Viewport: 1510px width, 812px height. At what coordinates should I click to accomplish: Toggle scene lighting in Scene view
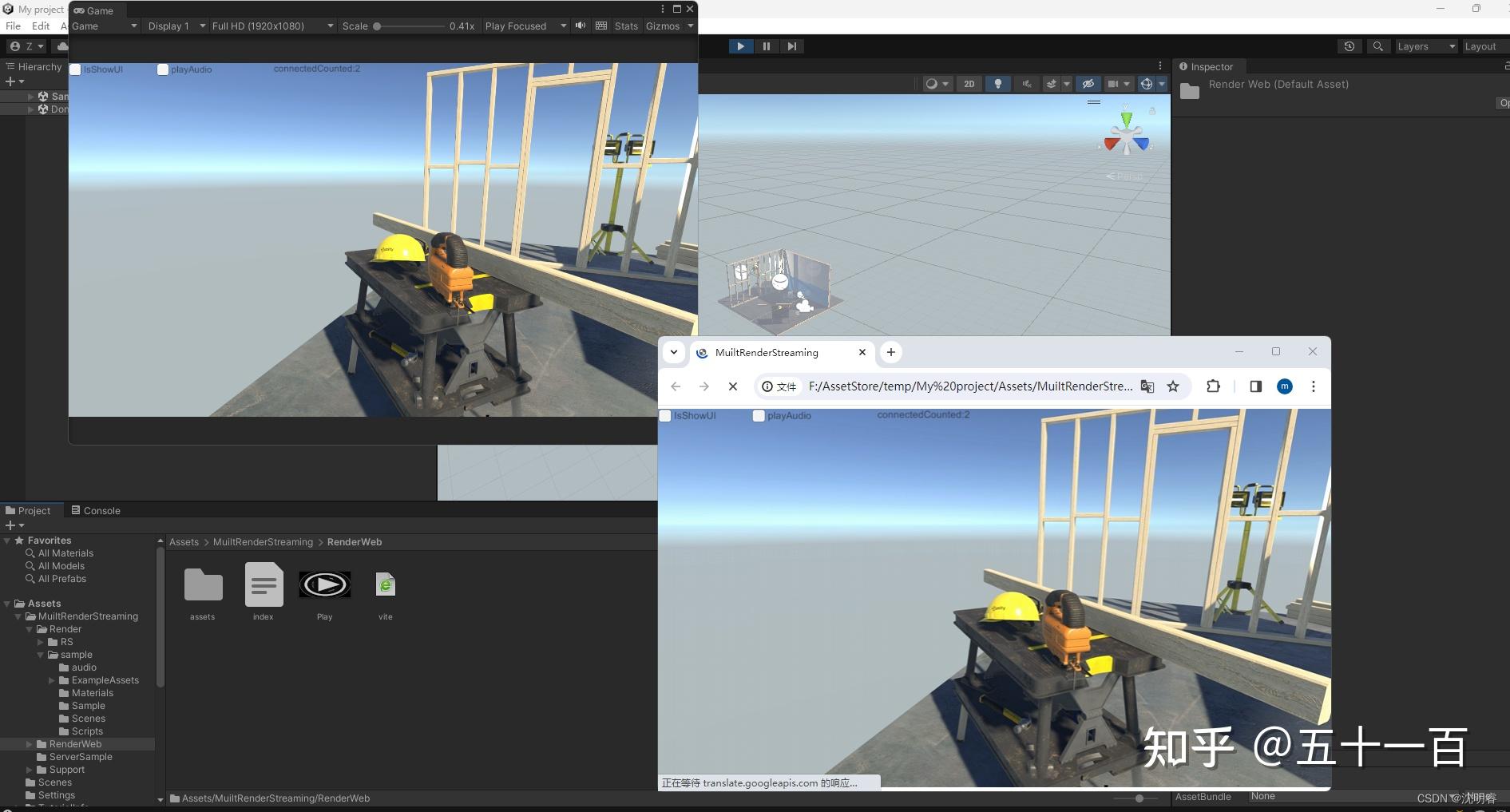click(x=997, y=84)
